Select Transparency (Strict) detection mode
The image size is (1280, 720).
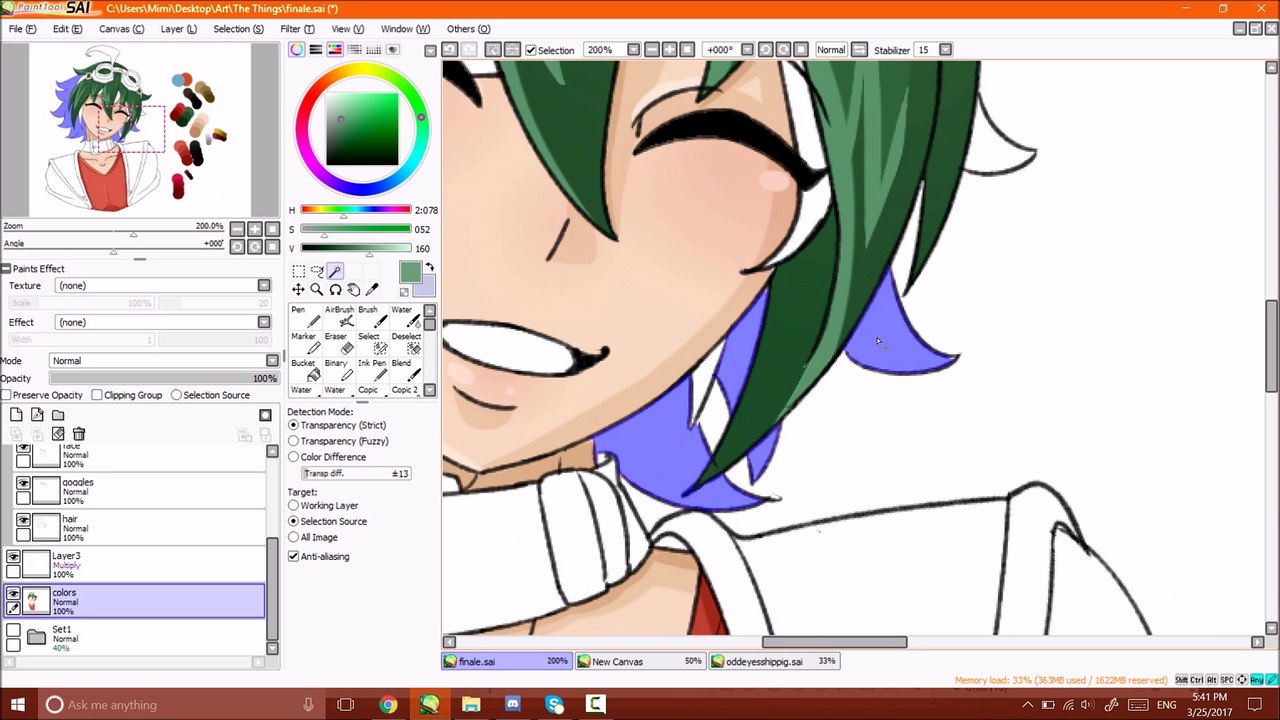pos(294,425)
